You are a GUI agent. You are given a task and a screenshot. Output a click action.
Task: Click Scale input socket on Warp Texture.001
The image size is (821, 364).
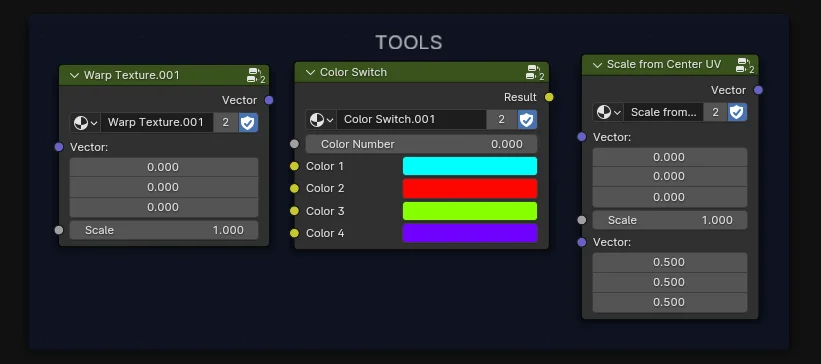click(59, 230)
